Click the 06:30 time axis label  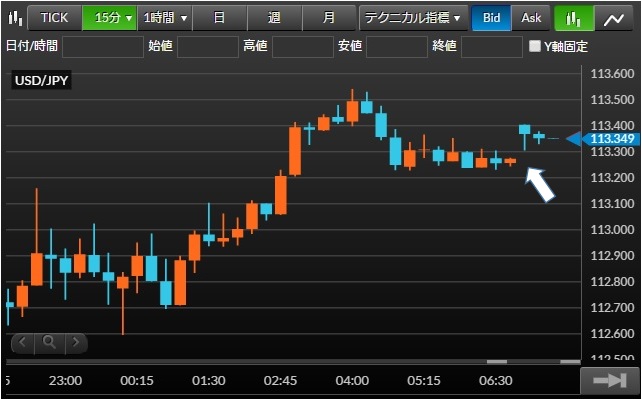(x=495, y=381)
